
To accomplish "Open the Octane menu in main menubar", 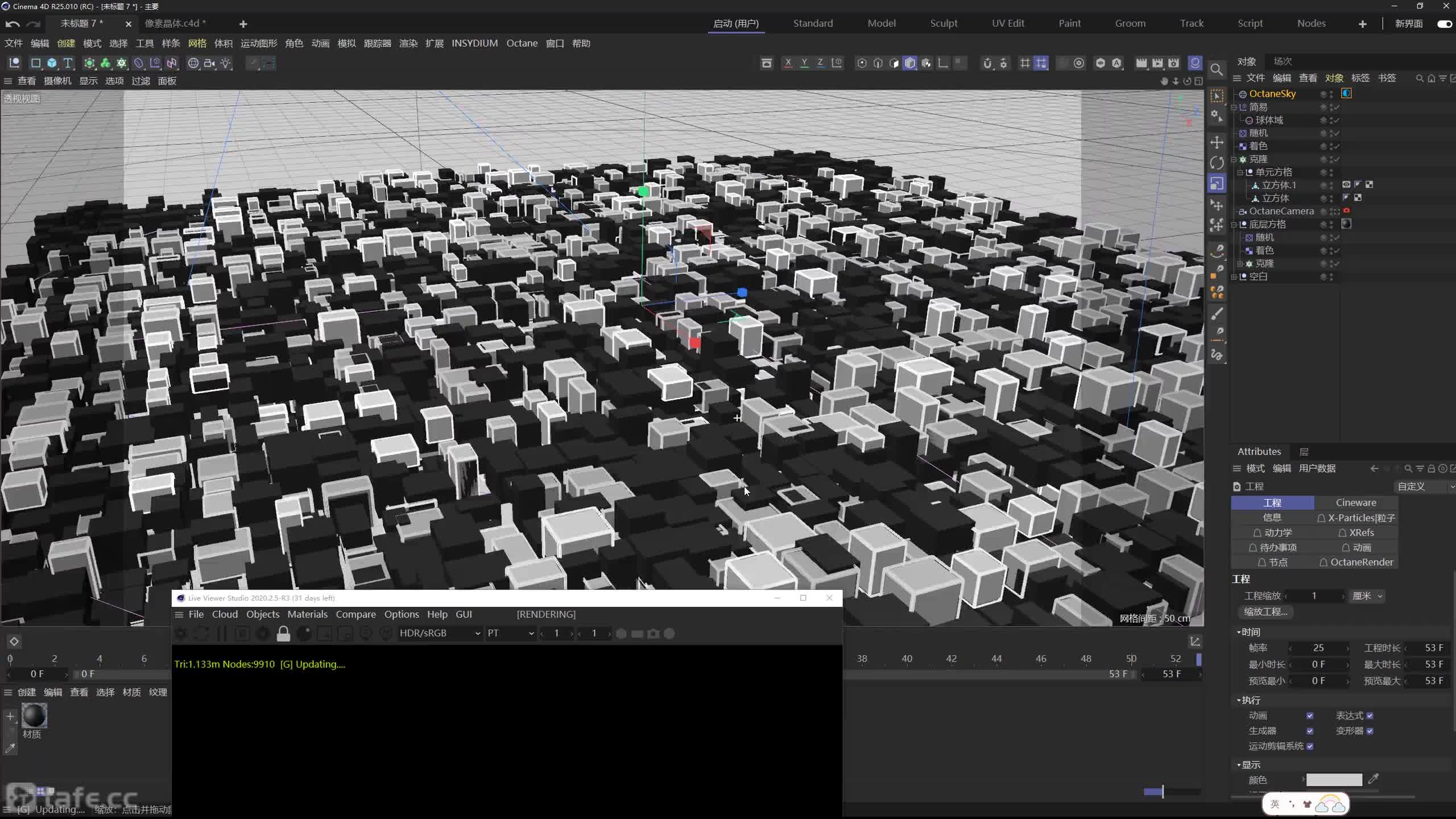I will click(x=522, y=43).
